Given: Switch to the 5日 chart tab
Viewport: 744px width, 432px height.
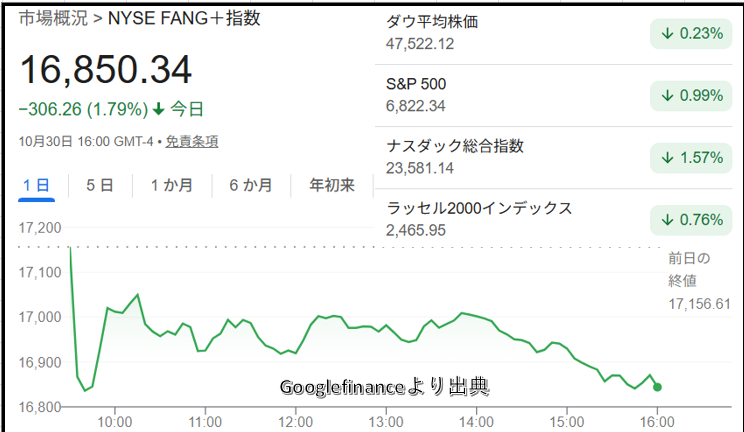Looking at the screenshot, I should (x=99, y=185).
